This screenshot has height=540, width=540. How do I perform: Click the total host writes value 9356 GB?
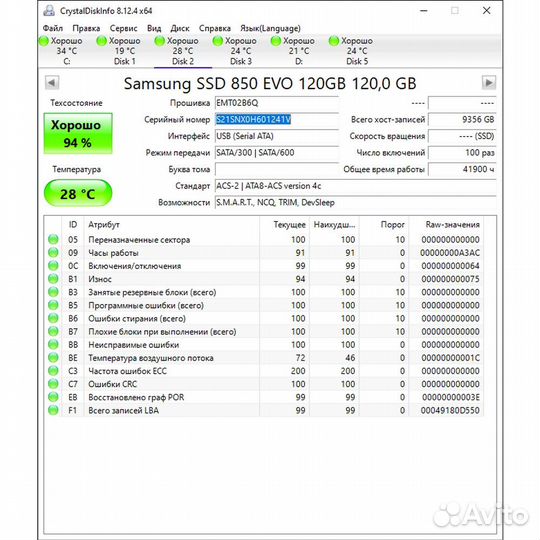tap(462, 120)
